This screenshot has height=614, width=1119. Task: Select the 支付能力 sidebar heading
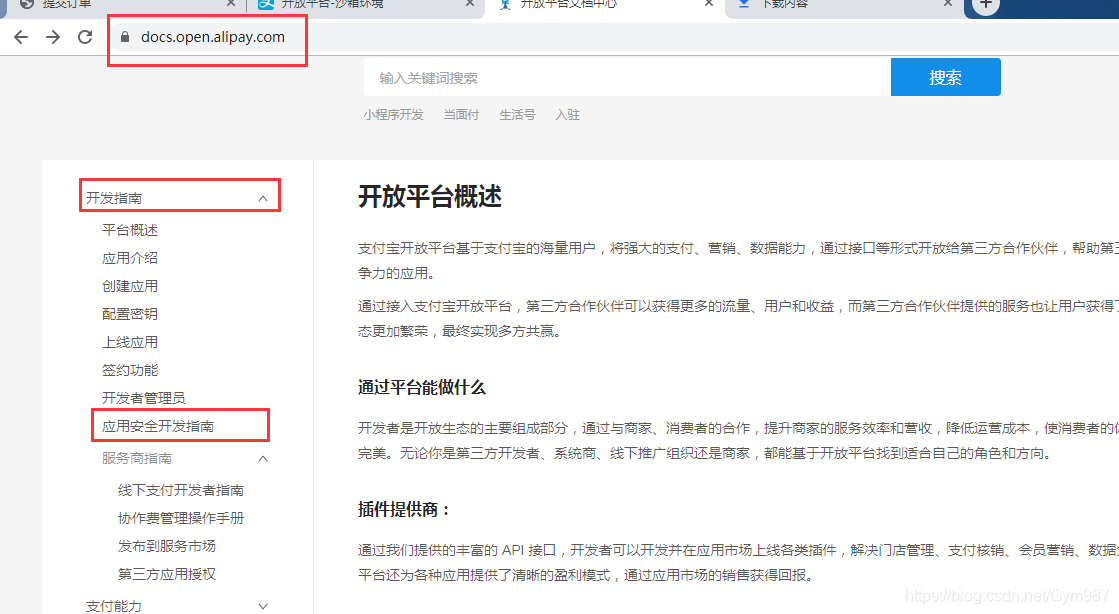click(113, 606)
